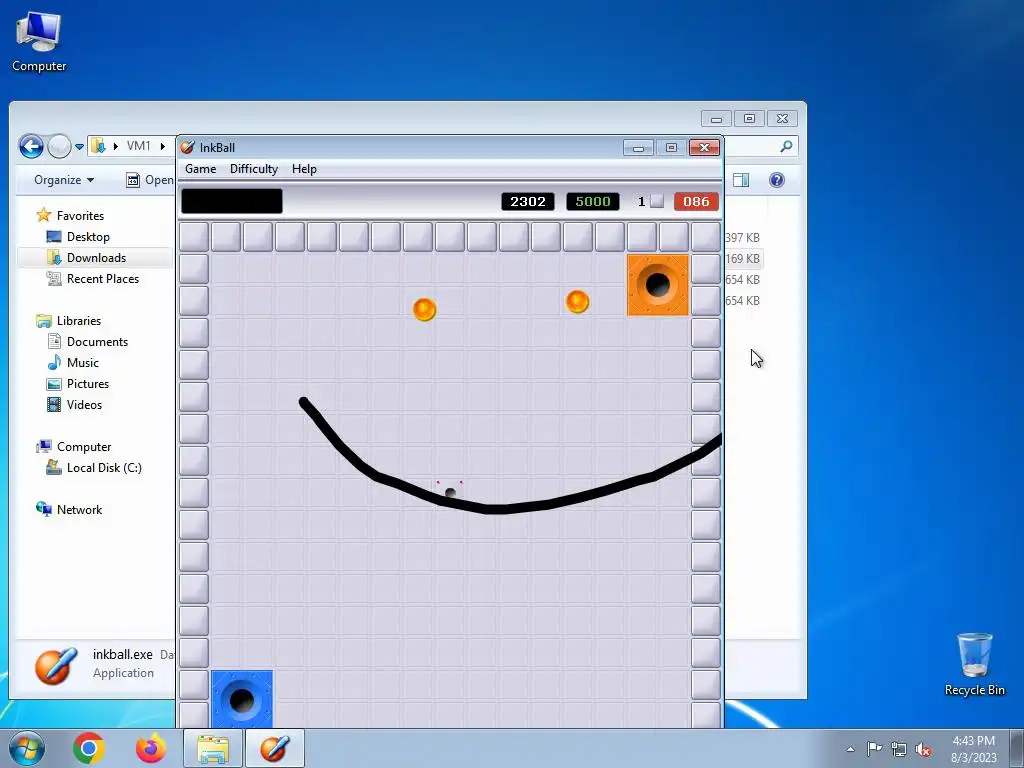This screenshot has height=768, width=1024.
Task: Open the Difficulty menu in InkBall
Action: [253, 169]
